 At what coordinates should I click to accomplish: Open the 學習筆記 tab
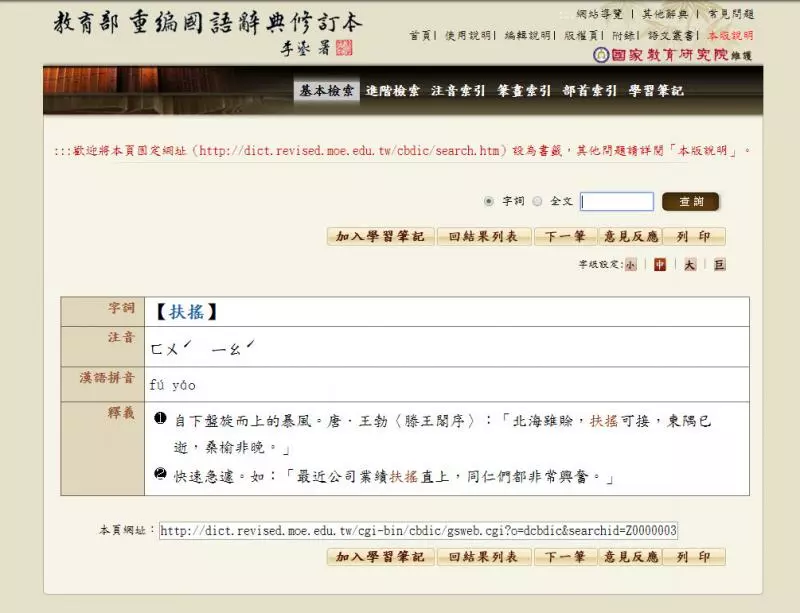click(x=656, y=91)
